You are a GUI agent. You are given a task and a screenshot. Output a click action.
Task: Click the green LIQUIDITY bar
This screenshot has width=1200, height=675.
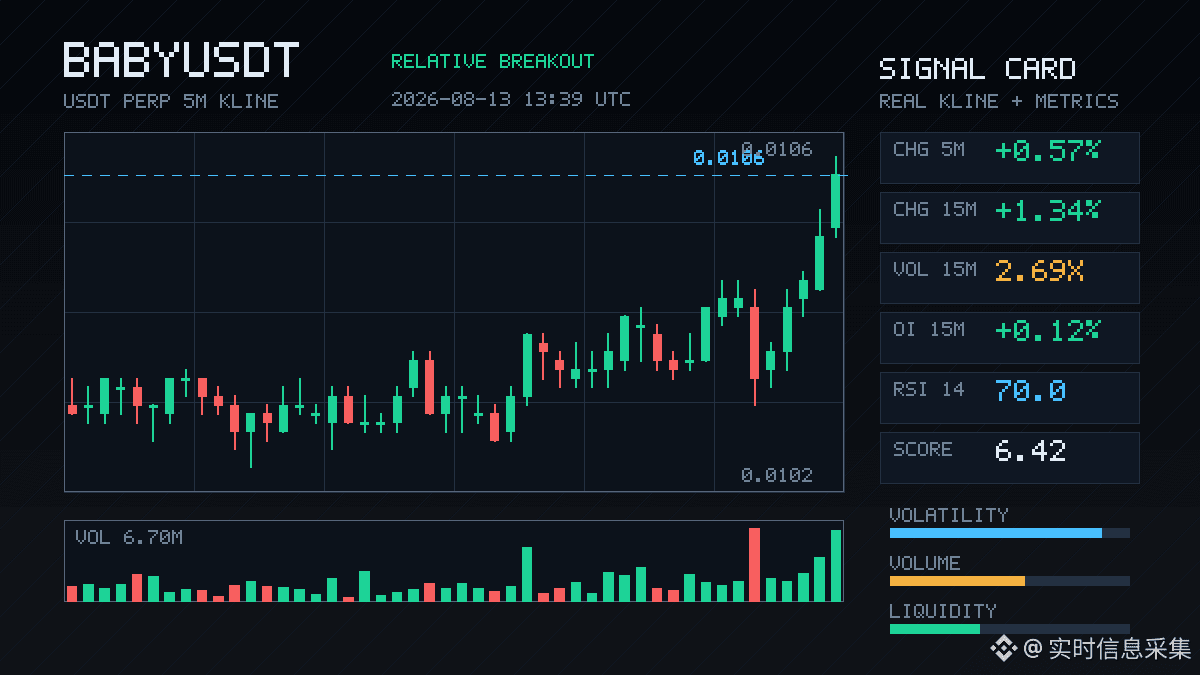934,629
